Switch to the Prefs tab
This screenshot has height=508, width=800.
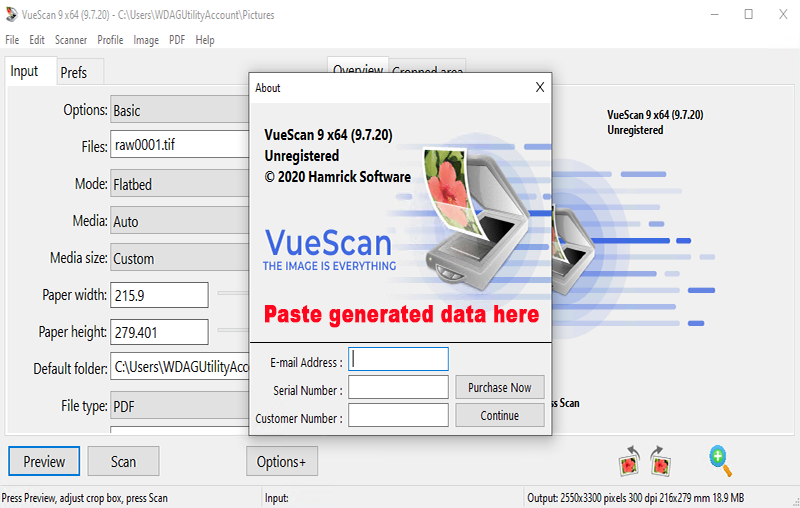(80, 72)
